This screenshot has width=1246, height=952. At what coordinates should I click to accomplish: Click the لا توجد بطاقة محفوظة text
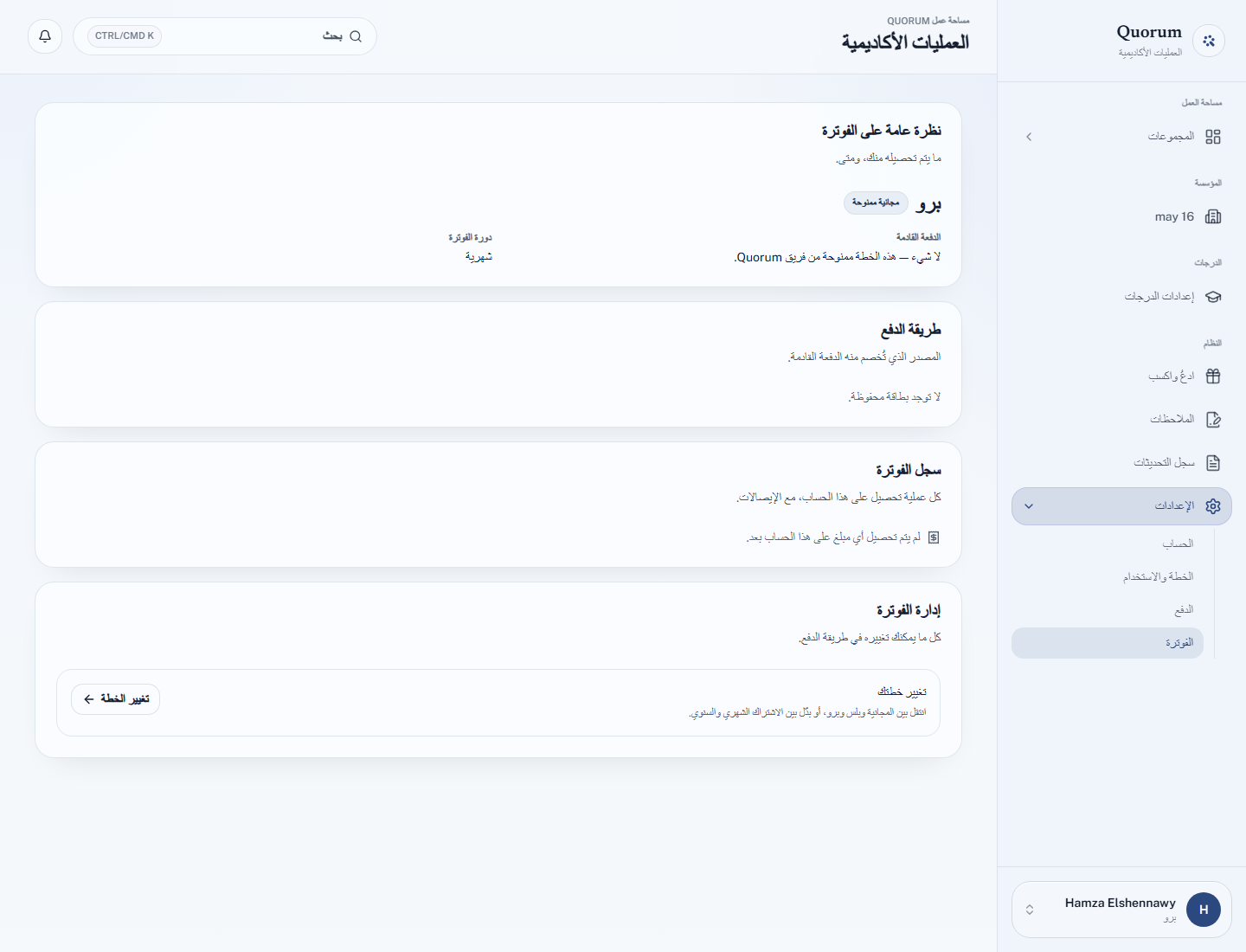point(895,397)
